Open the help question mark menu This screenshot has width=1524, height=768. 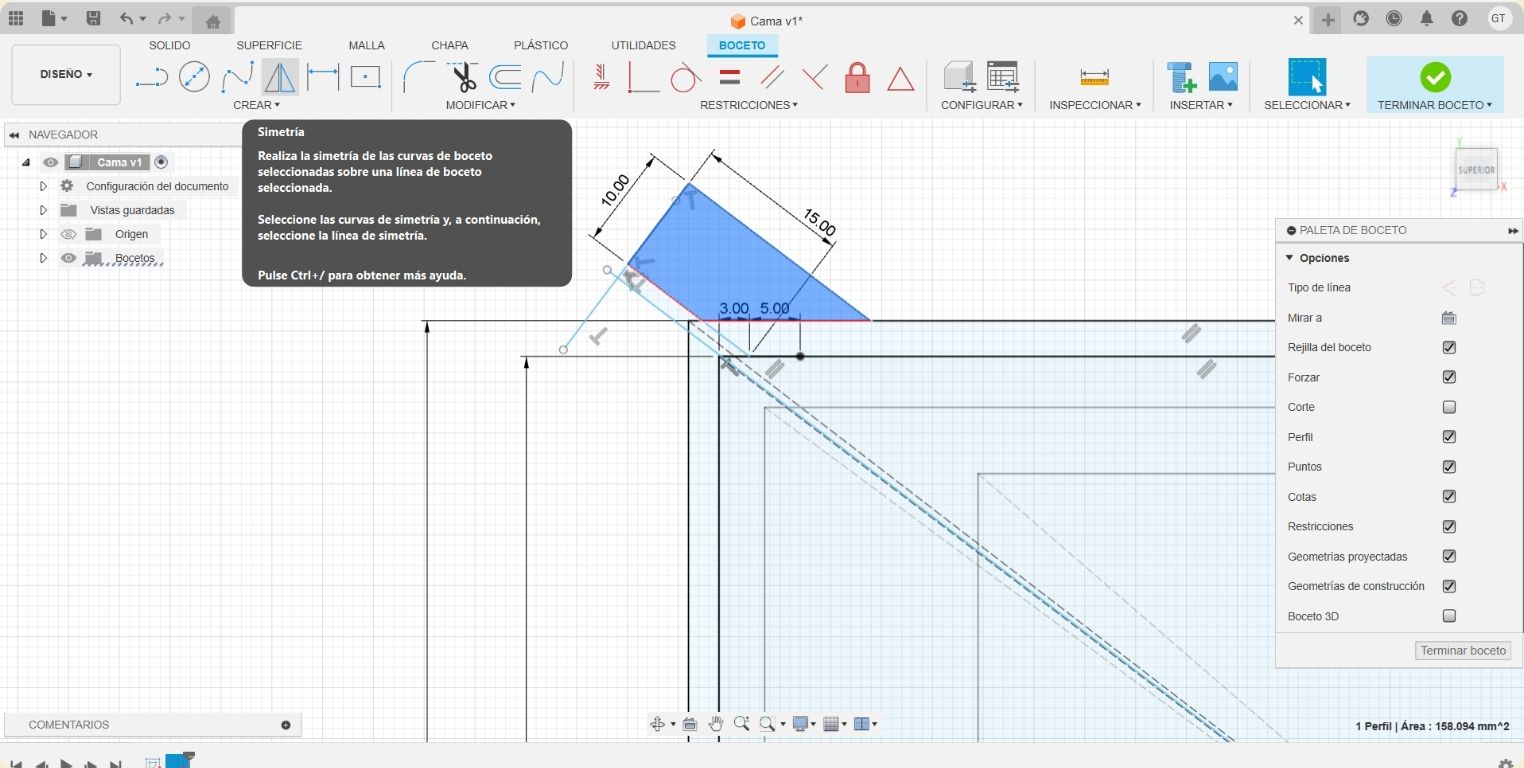tap(1459, 18)
